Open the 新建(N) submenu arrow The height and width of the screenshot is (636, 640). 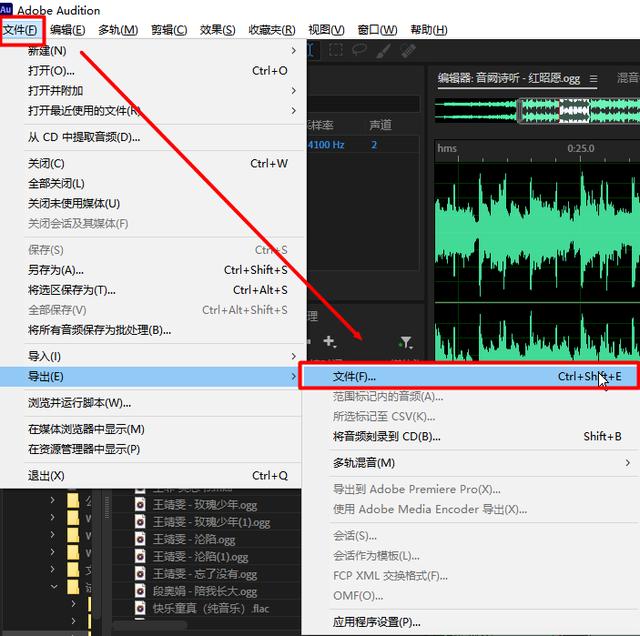coord(293,51)
